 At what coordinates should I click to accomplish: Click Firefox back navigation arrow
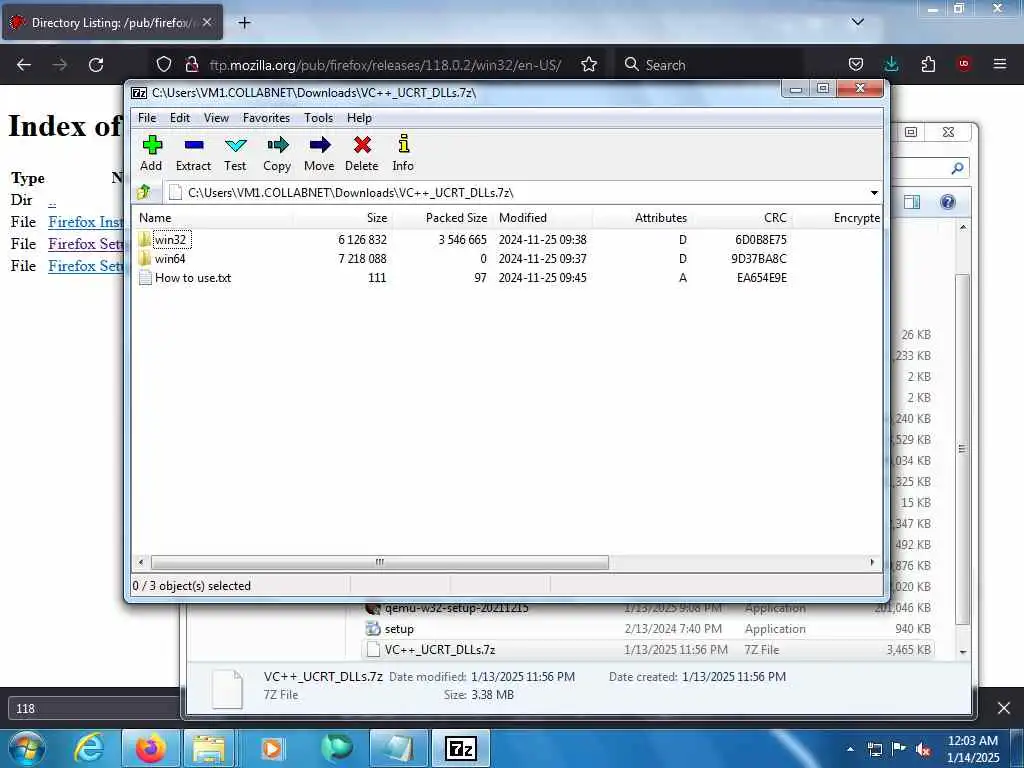click(24, 65)
